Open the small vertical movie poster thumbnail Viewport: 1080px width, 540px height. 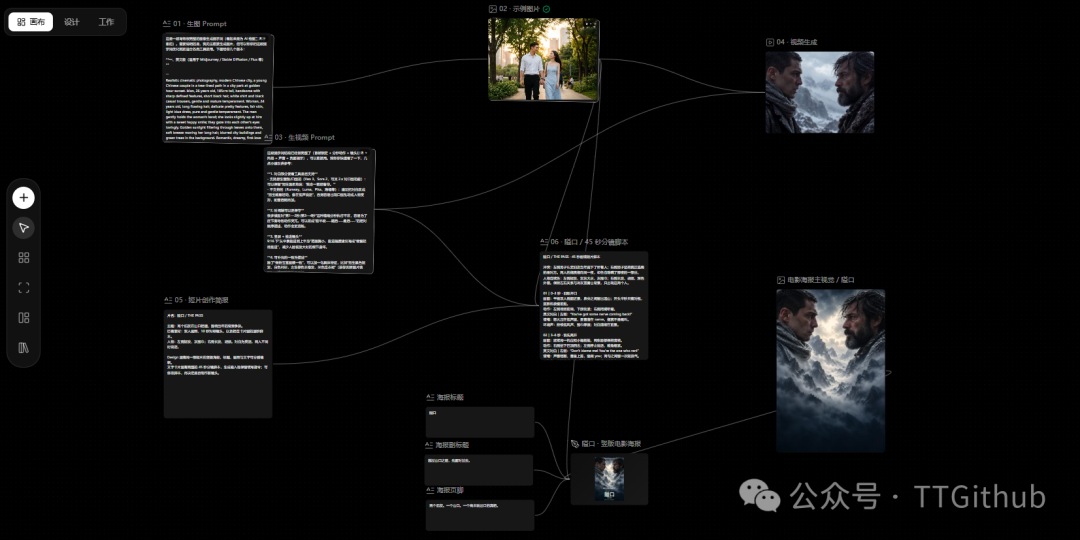610,479
